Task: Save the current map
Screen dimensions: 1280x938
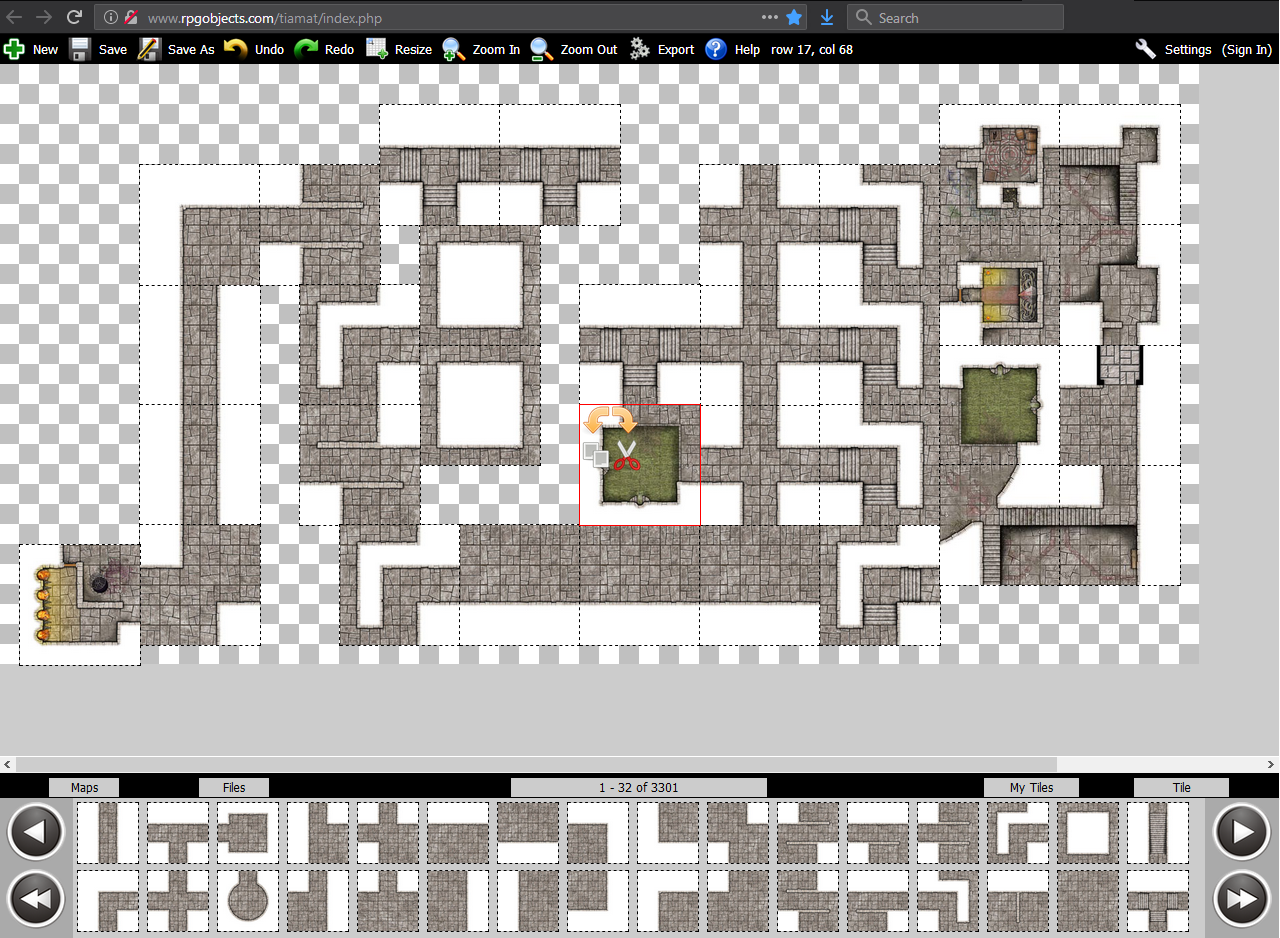Action: 103,48
